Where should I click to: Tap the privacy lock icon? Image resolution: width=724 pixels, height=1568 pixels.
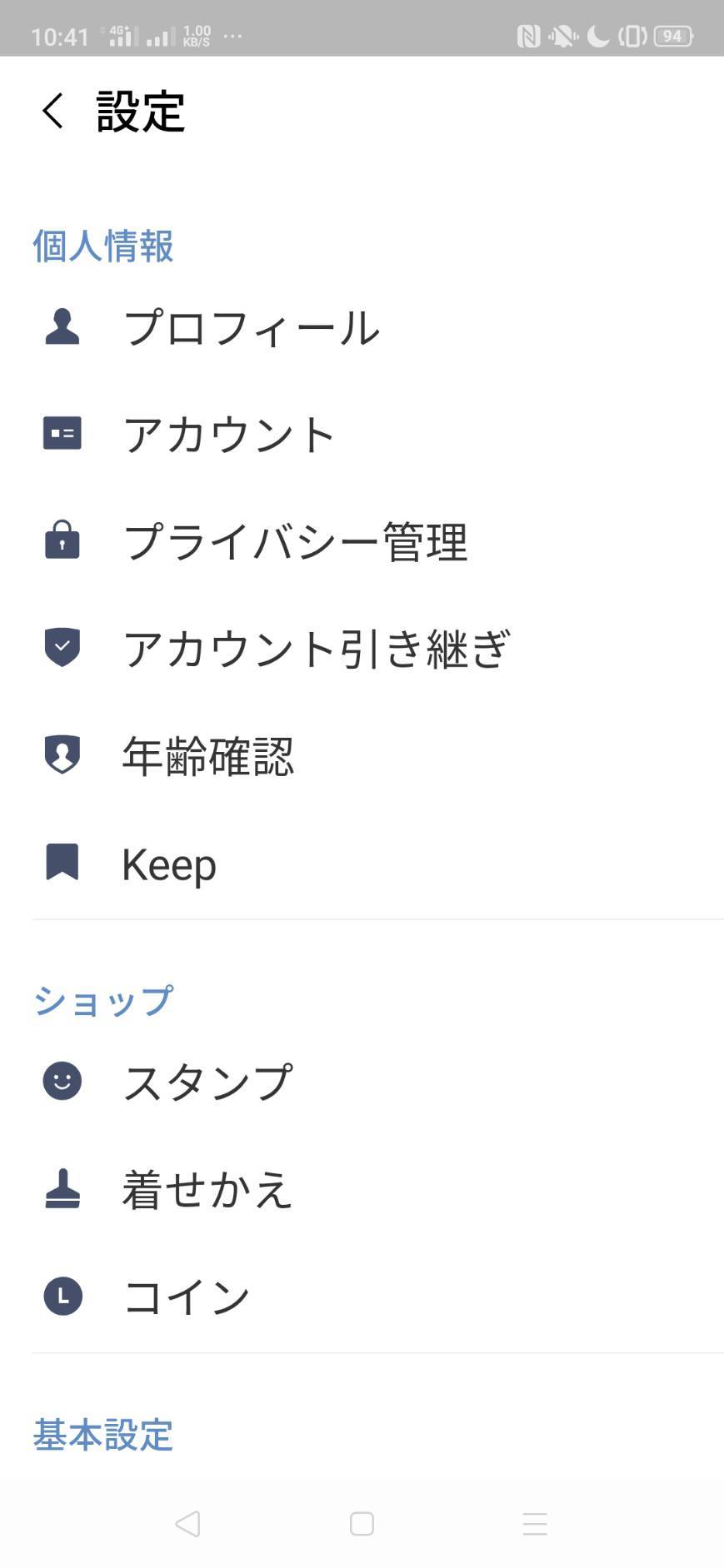(x=62, y=540)
